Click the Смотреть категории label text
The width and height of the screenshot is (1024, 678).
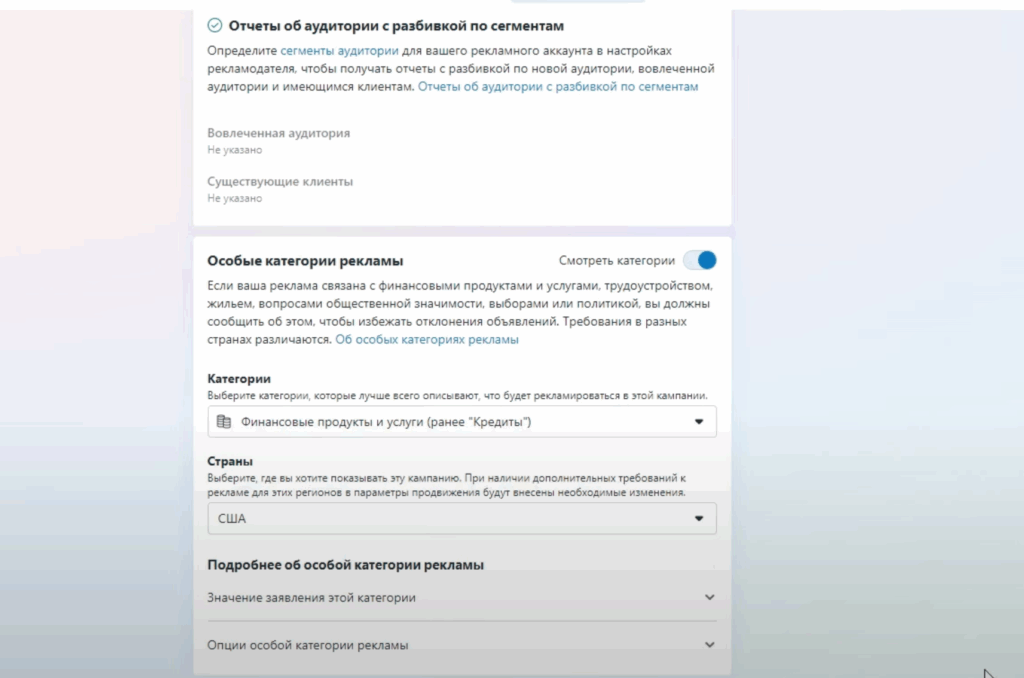click(617, 261)
